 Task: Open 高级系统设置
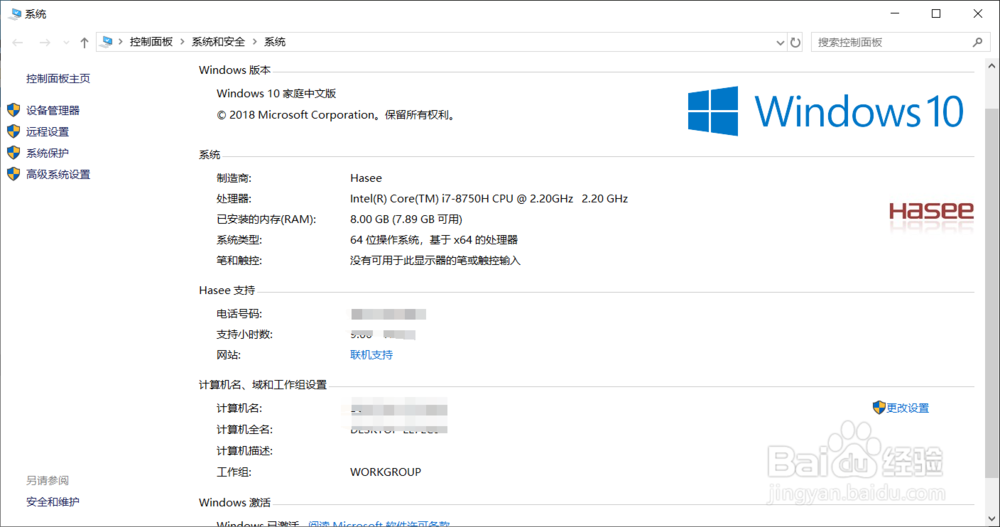[58, 174]
